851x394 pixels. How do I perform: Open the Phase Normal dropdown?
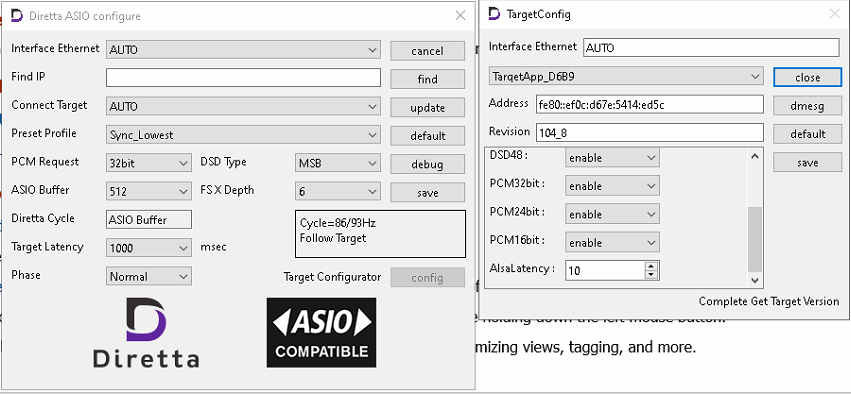(149, 276)
